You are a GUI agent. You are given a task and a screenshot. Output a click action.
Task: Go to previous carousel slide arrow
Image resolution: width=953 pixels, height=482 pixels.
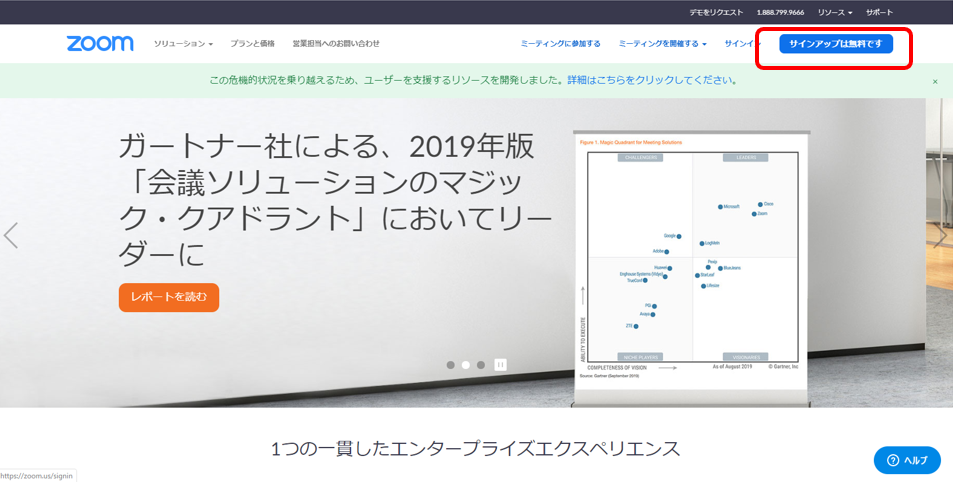[x=10, y=235]
